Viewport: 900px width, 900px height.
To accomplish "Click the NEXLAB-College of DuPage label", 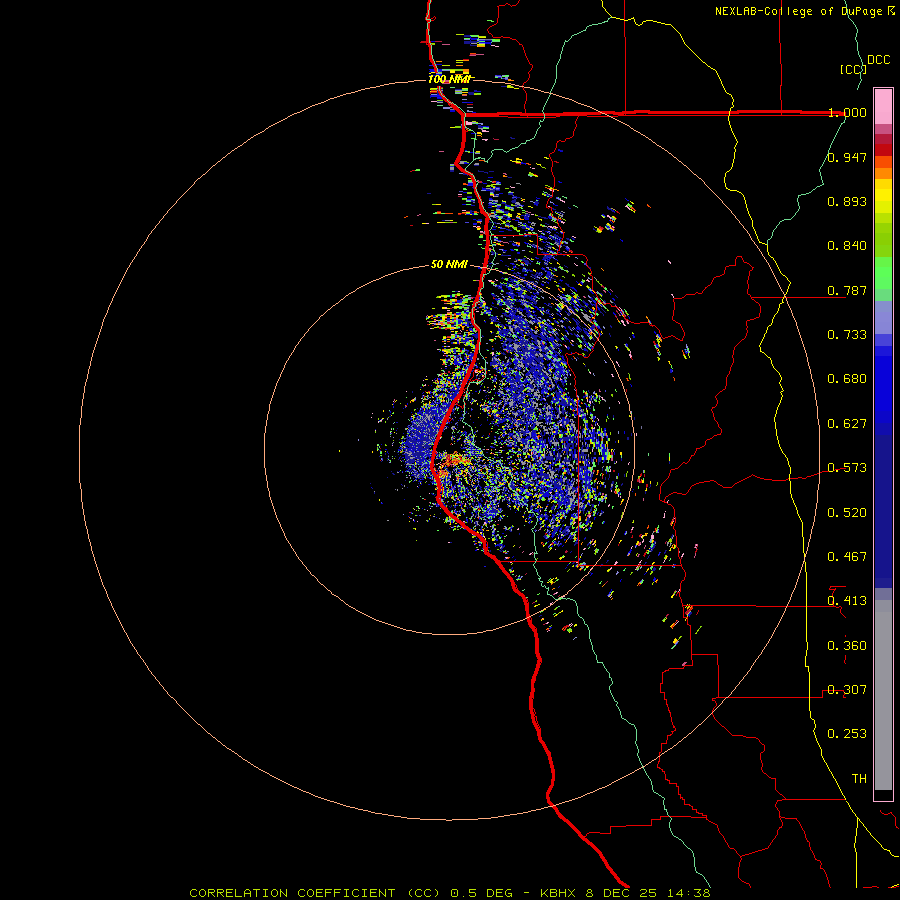I will (x=804, y=11).
